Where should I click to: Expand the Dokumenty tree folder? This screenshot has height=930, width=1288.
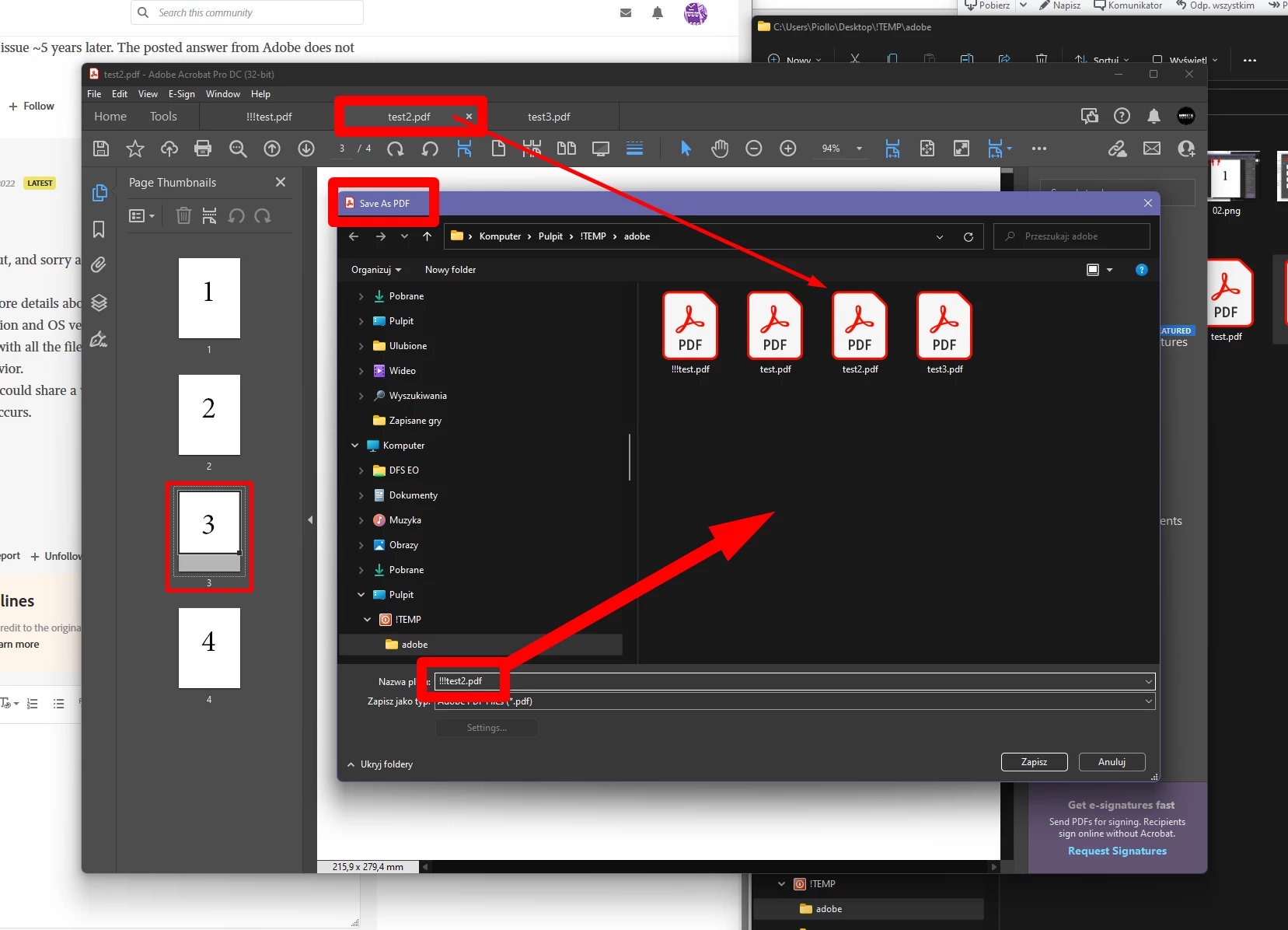(x=361, y=495)
